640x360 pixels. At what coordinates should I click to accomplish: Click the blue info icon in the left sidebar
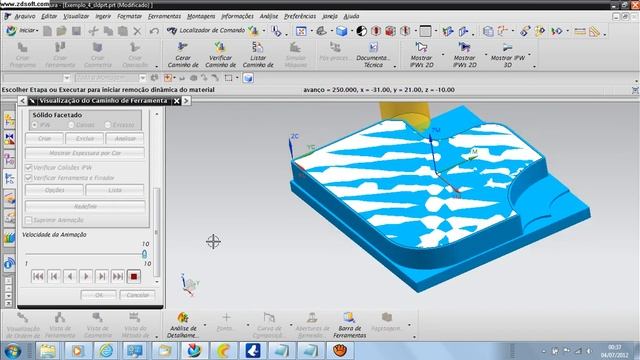(x=9, y=264)
